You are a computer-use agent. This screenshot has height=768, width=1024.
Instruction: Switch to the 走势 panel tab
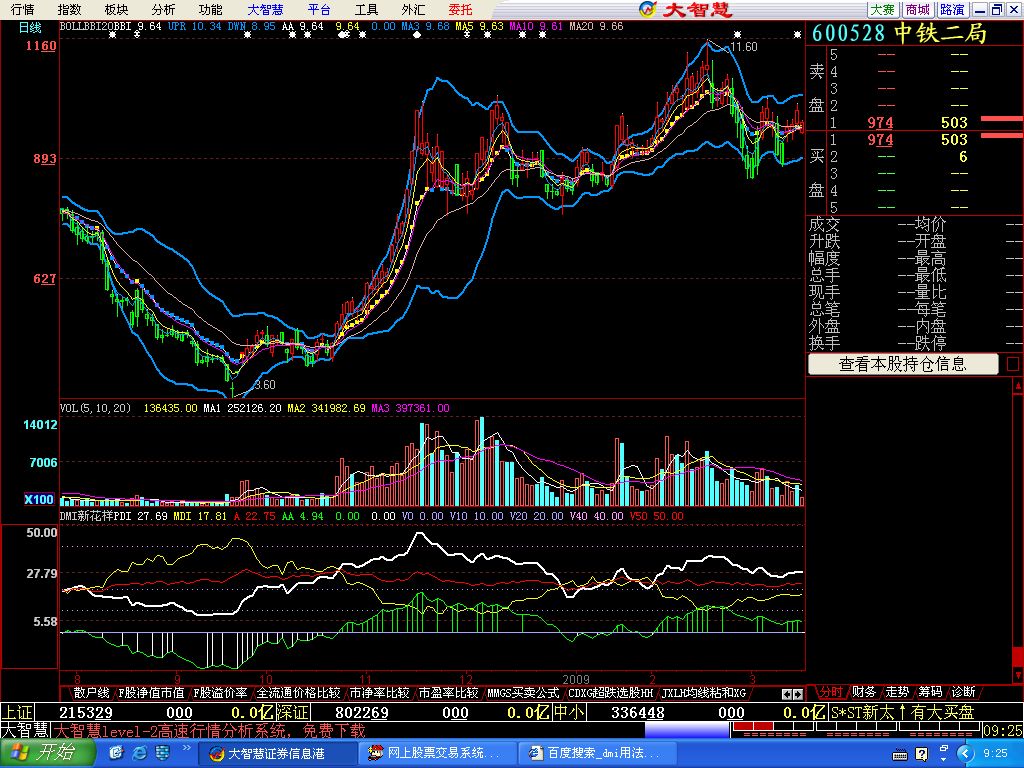click(x=897, y=692)
